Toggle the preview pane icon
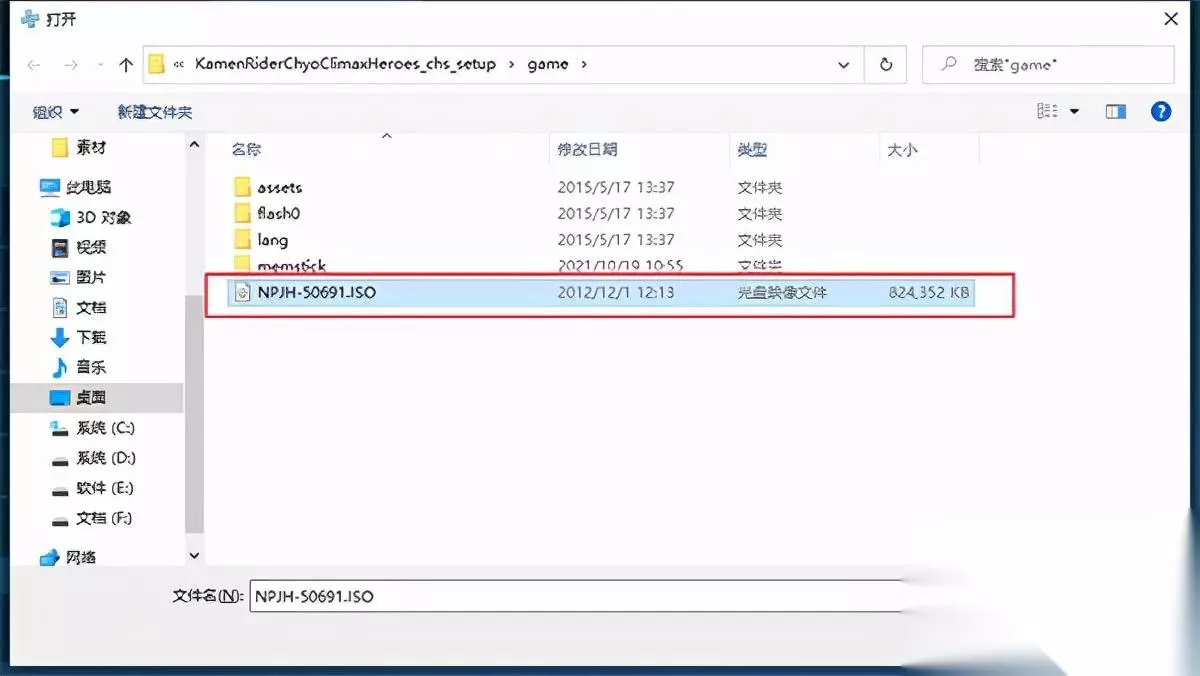Viewport: 1200px width, 676px height. click(x=1116, y=112)
